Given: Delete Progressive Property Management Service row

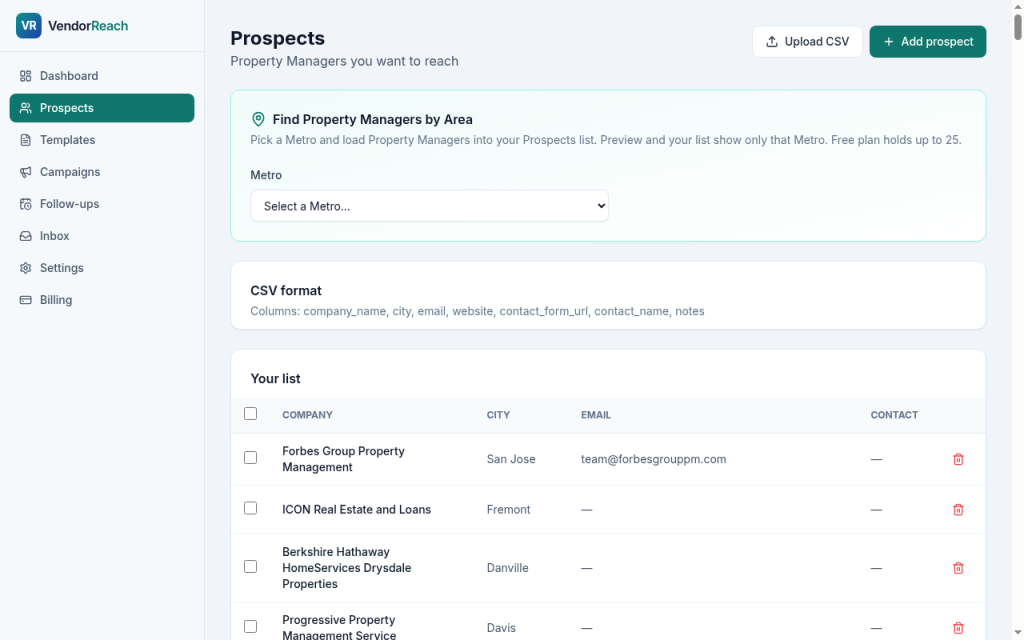Looking at the screenshot, I should [x=958, y=628].
